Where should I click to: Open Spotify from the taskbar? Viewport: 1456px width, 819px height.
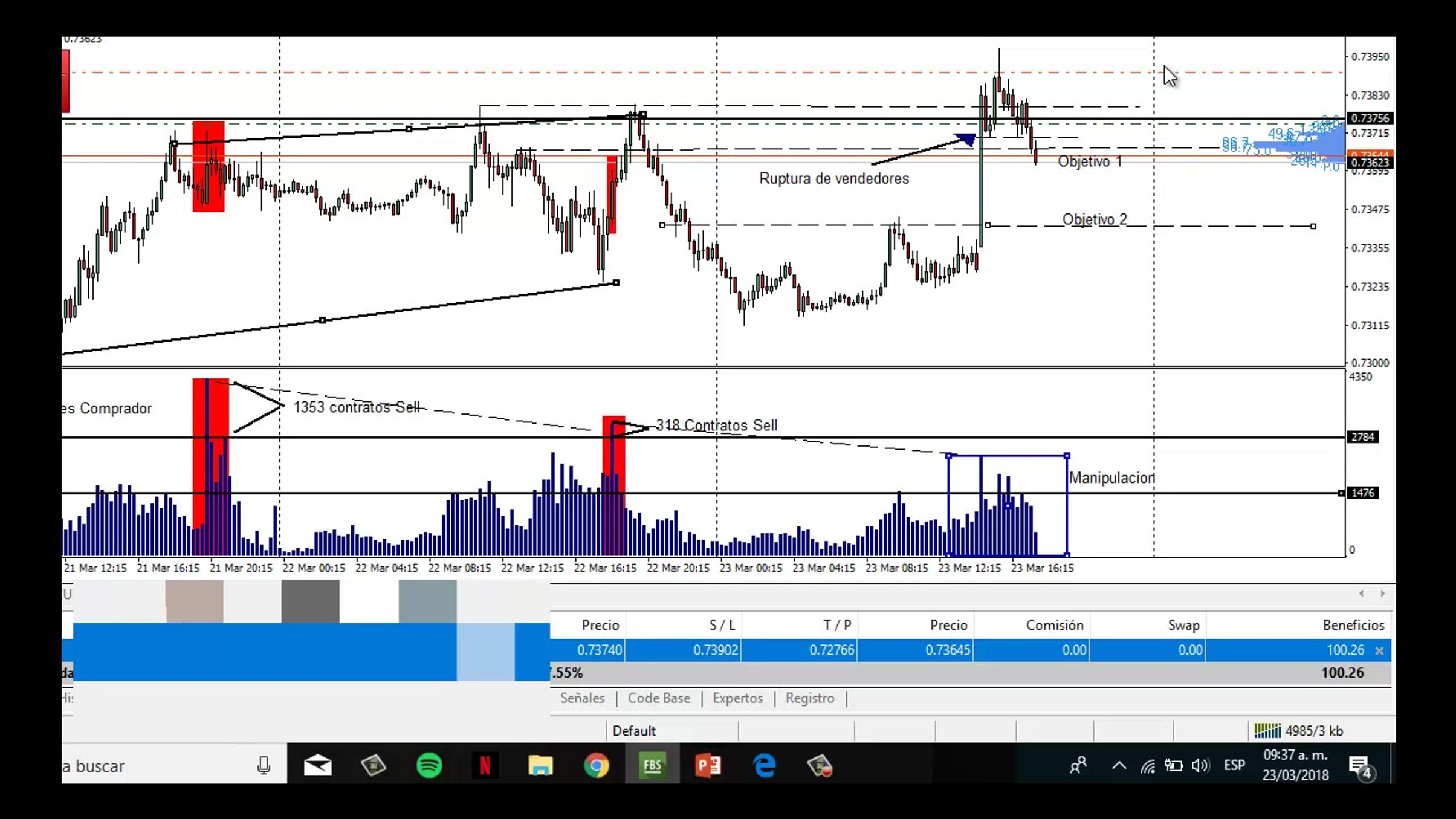pyautogui.click(x=429, y=766)
